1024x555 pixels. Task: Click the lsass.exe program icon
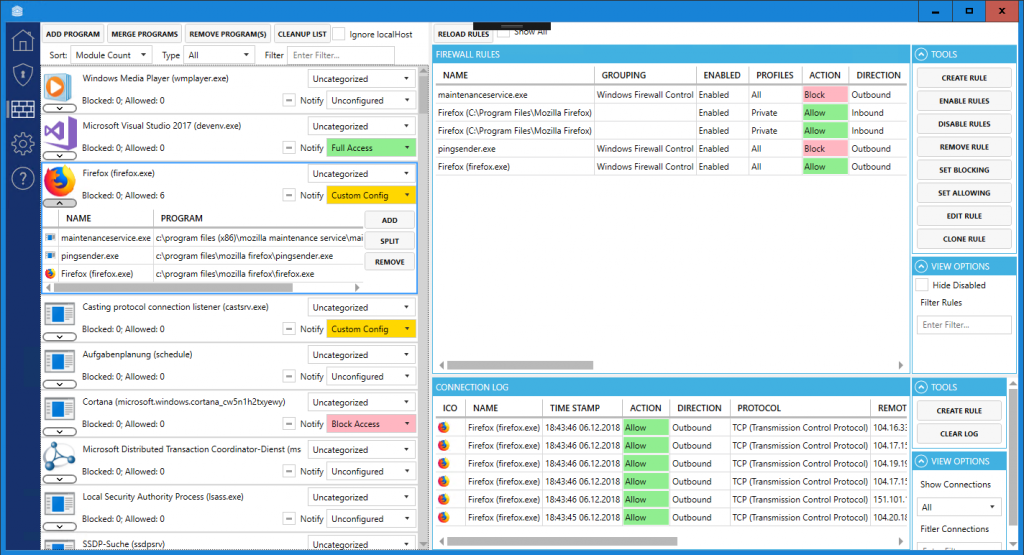click(59, 505)
